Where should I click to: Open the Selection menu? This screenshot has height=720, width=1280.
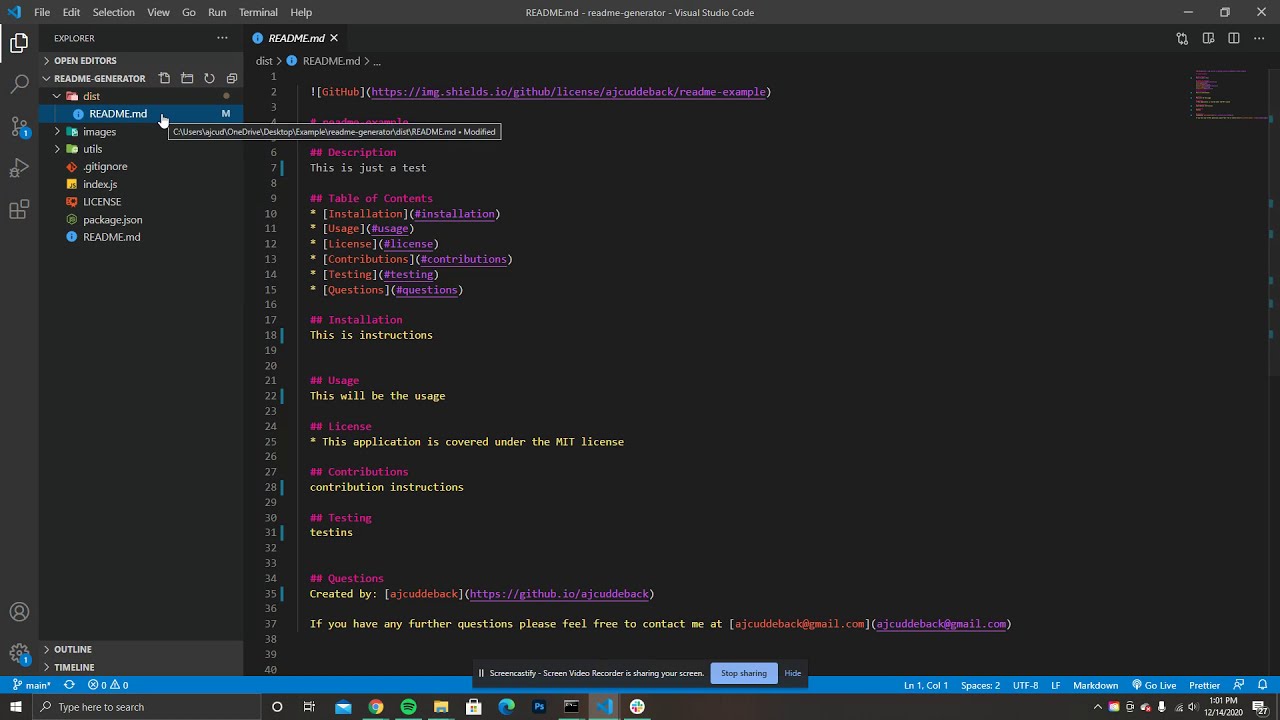pos(113,12)
